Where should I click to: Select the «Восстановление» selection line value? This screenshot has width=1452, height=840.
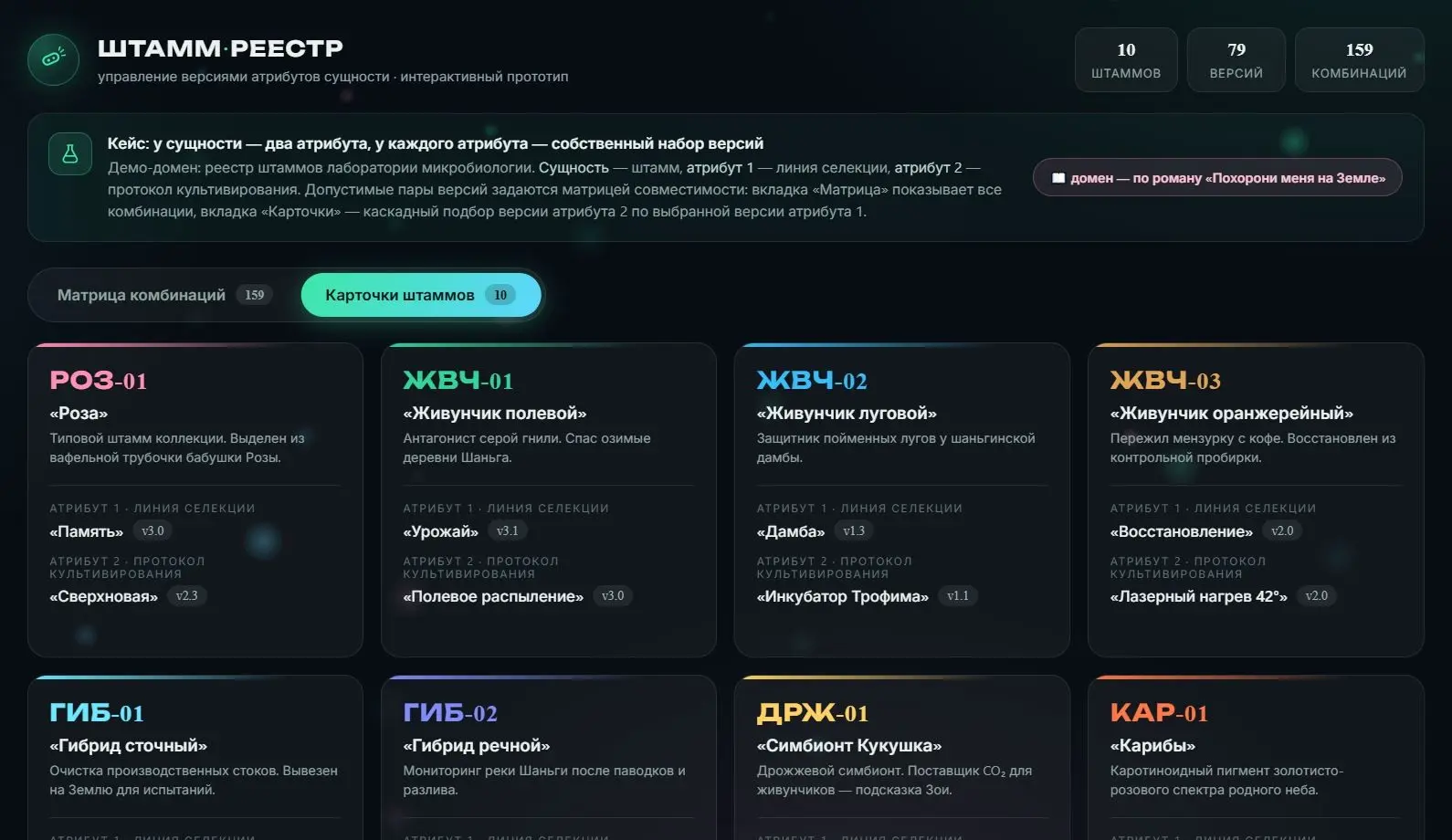point(1182,531)
